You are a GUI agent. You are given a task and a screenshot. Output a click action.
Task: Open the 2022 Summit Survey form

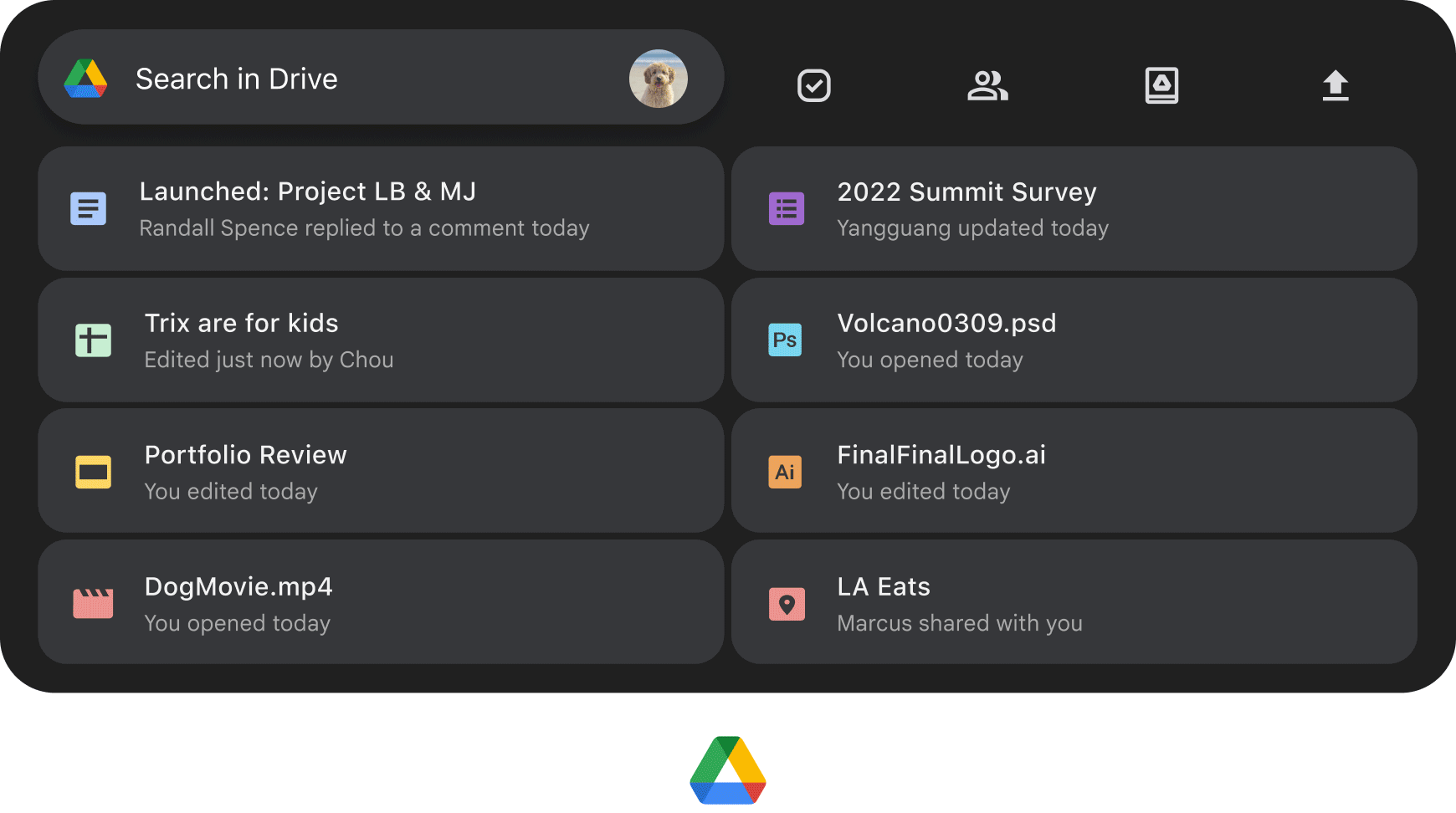(x=1074, y=208)
